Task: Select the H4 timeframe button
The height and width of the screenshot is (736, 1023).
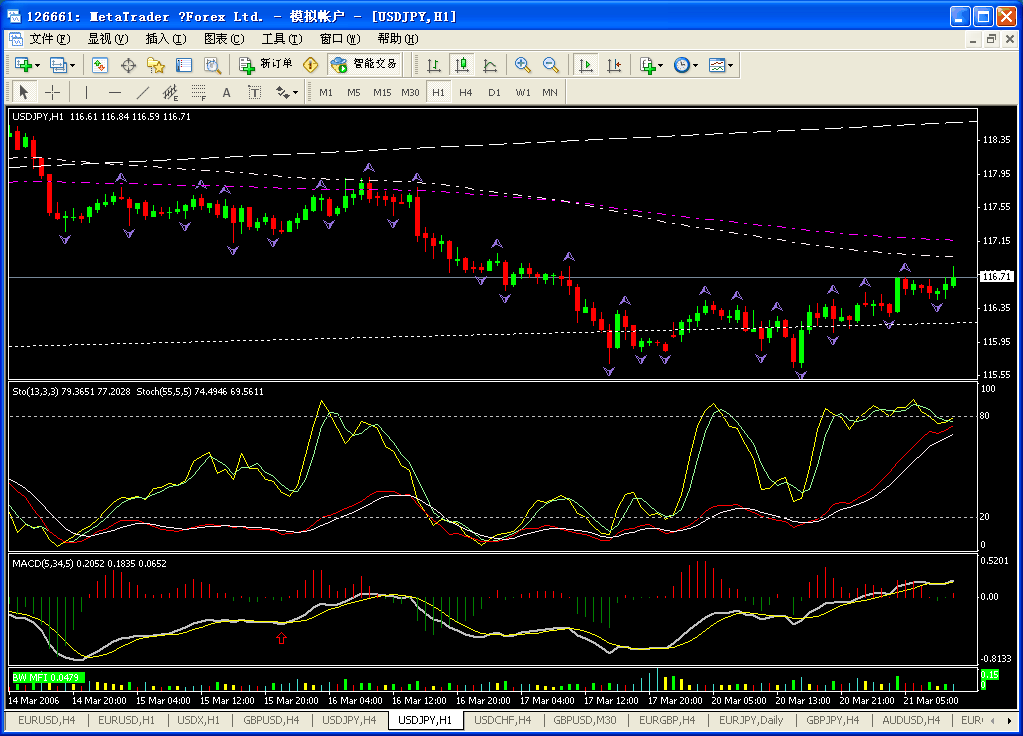Action: pos(466,92)
